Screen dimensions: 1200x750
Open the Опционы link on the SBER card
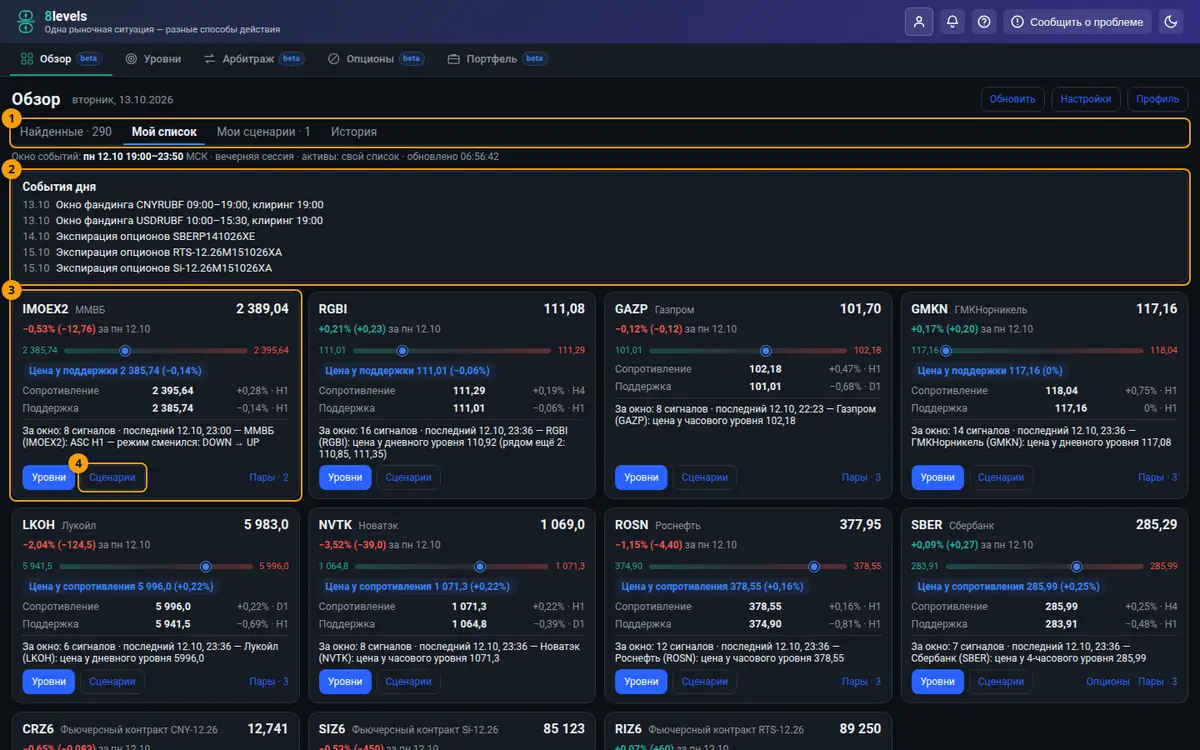pyautogui.click(x=1108, y=682)
